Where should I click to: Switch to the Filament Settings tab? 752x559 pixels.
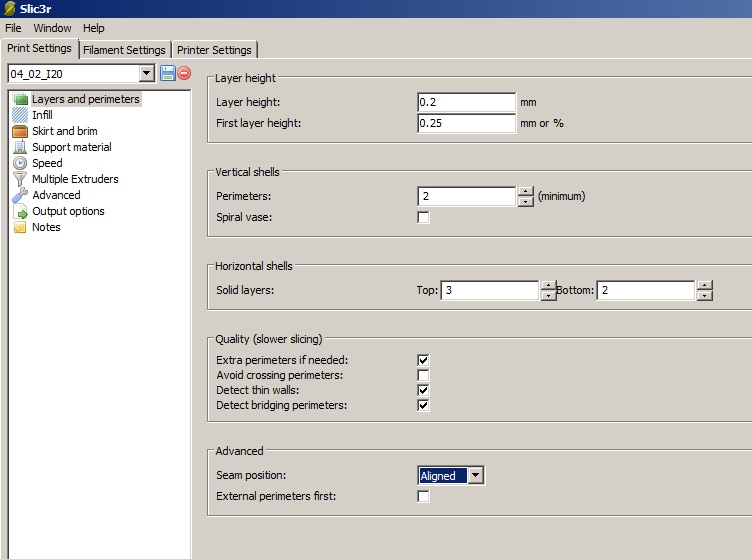tap(124, 50)
